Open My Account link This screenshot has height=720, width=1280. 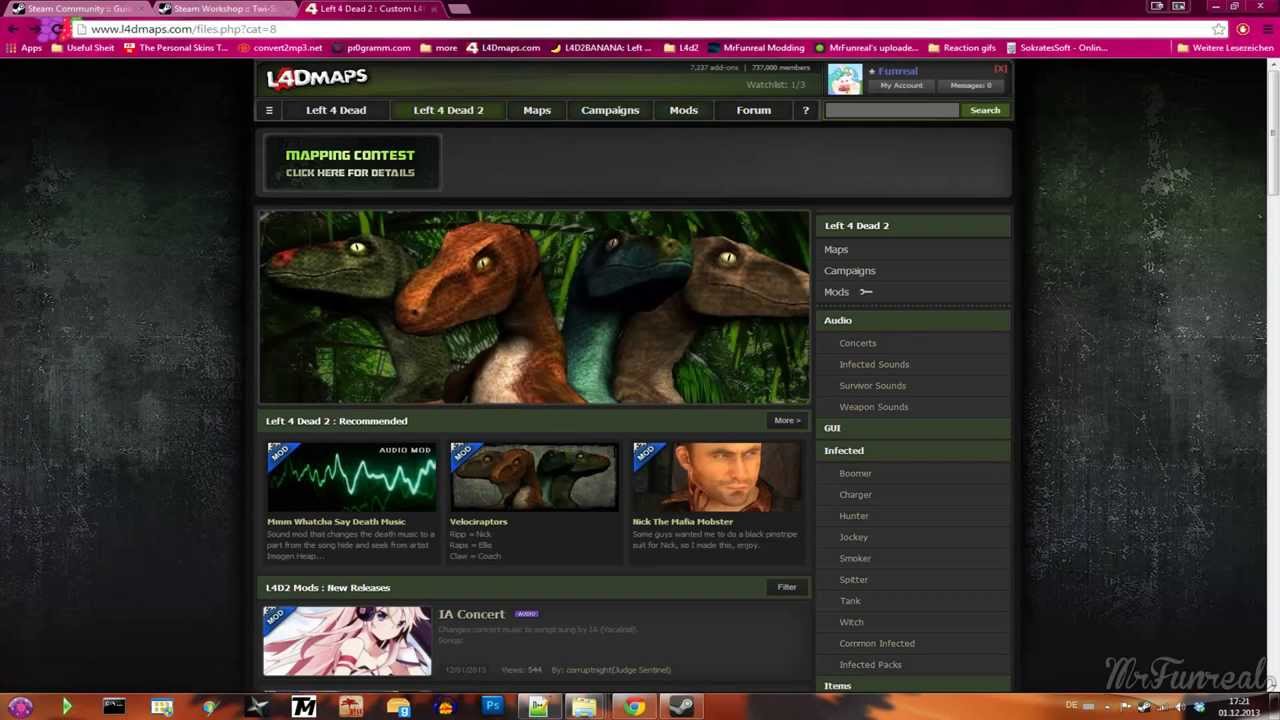tap(902, 85)
